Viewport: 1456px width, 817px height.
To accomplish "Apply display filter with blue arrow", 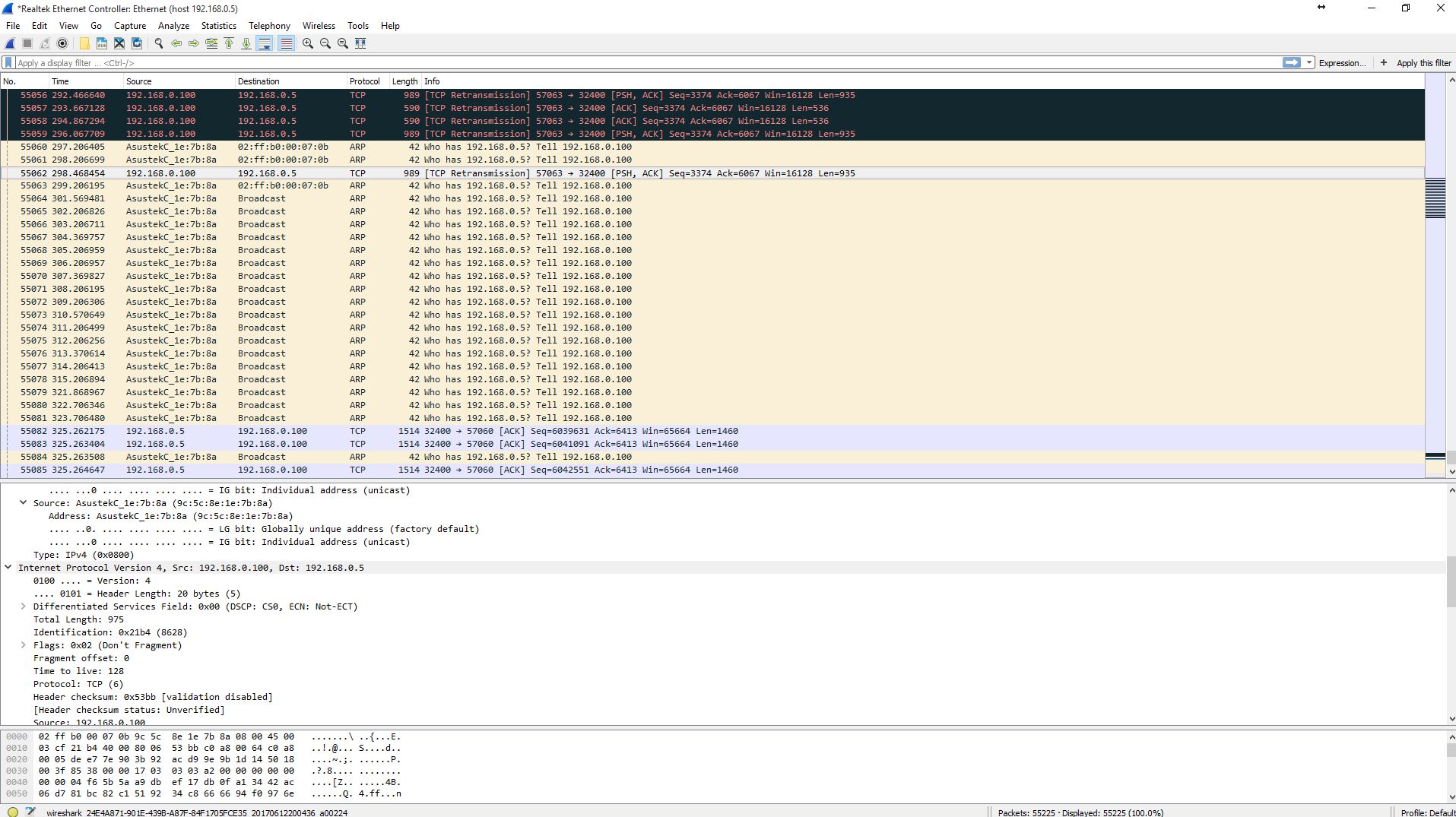I will pos(1291,62).
